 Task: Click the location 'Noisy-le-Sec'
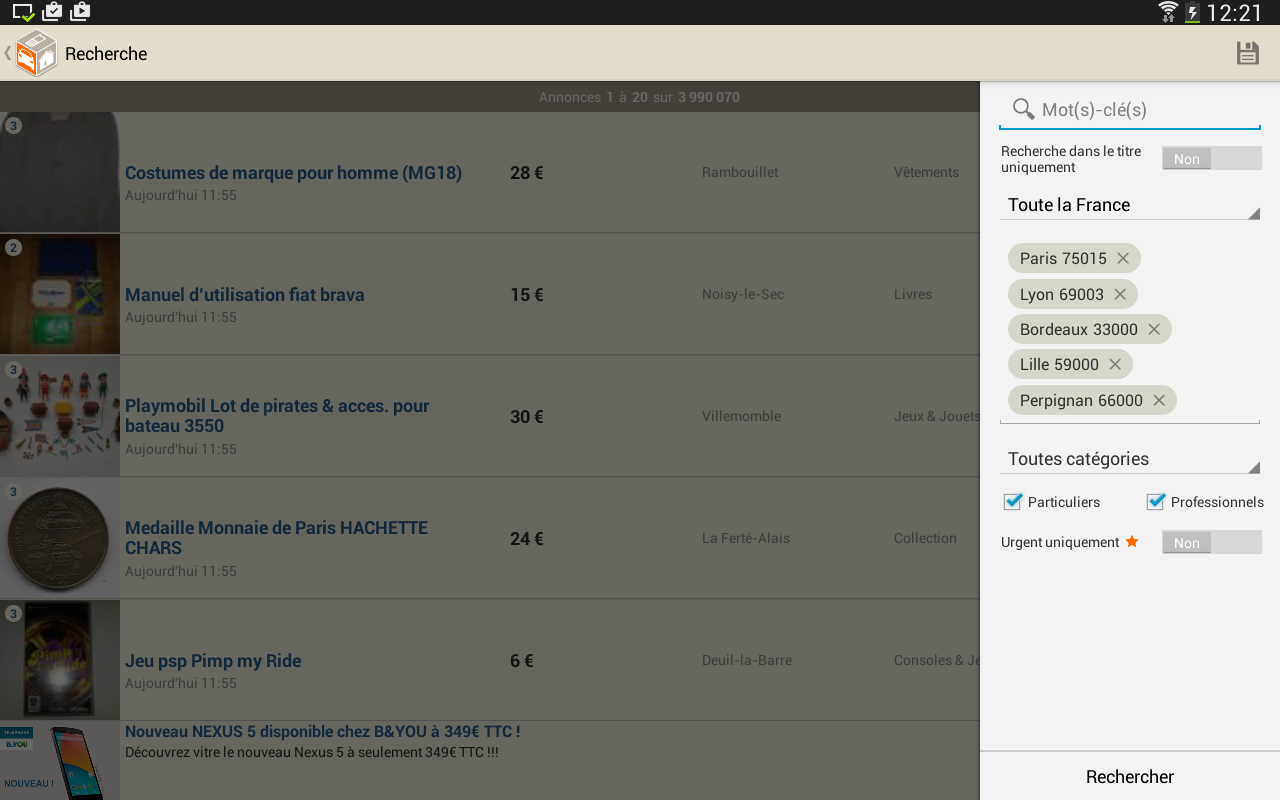pos(743,294)
